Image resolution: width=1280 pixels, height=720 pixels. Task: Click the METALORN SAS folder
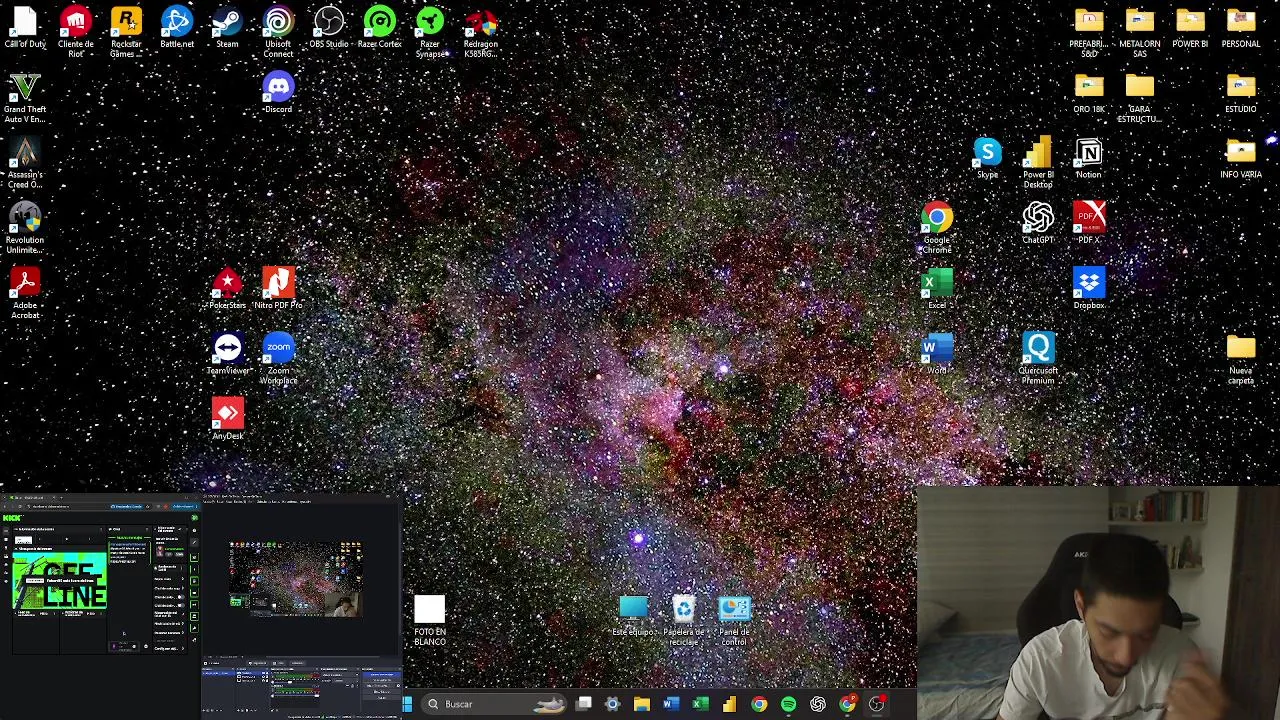[1140, 31]
